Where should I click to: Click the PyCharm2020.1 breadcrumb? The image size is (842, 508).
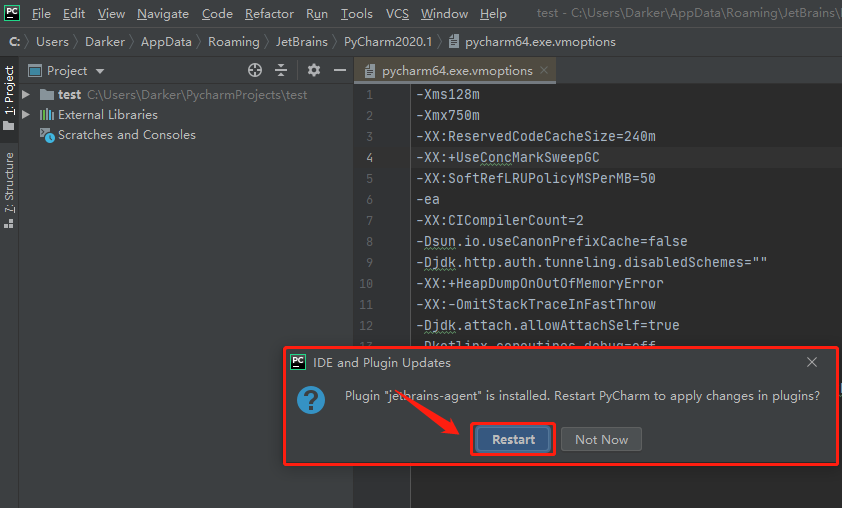pos(388,42)
